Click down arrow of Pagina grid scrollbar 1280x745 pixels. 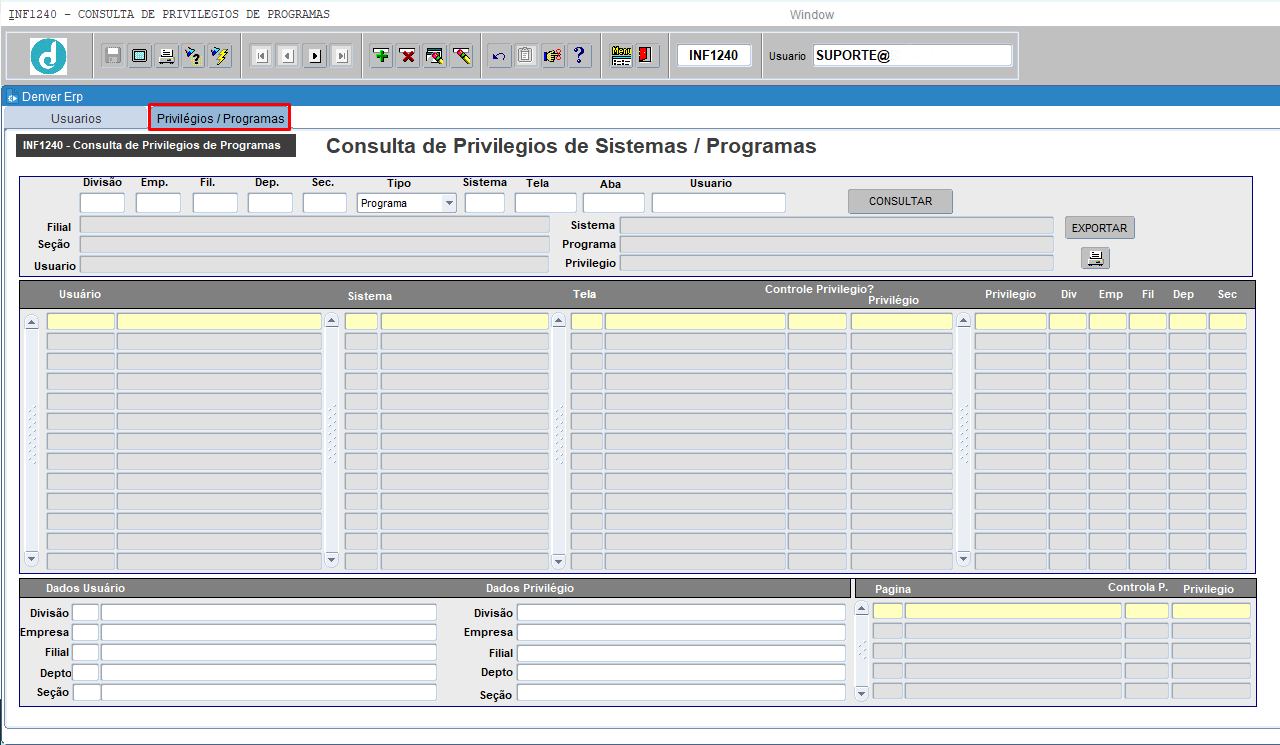coord(862,692)
